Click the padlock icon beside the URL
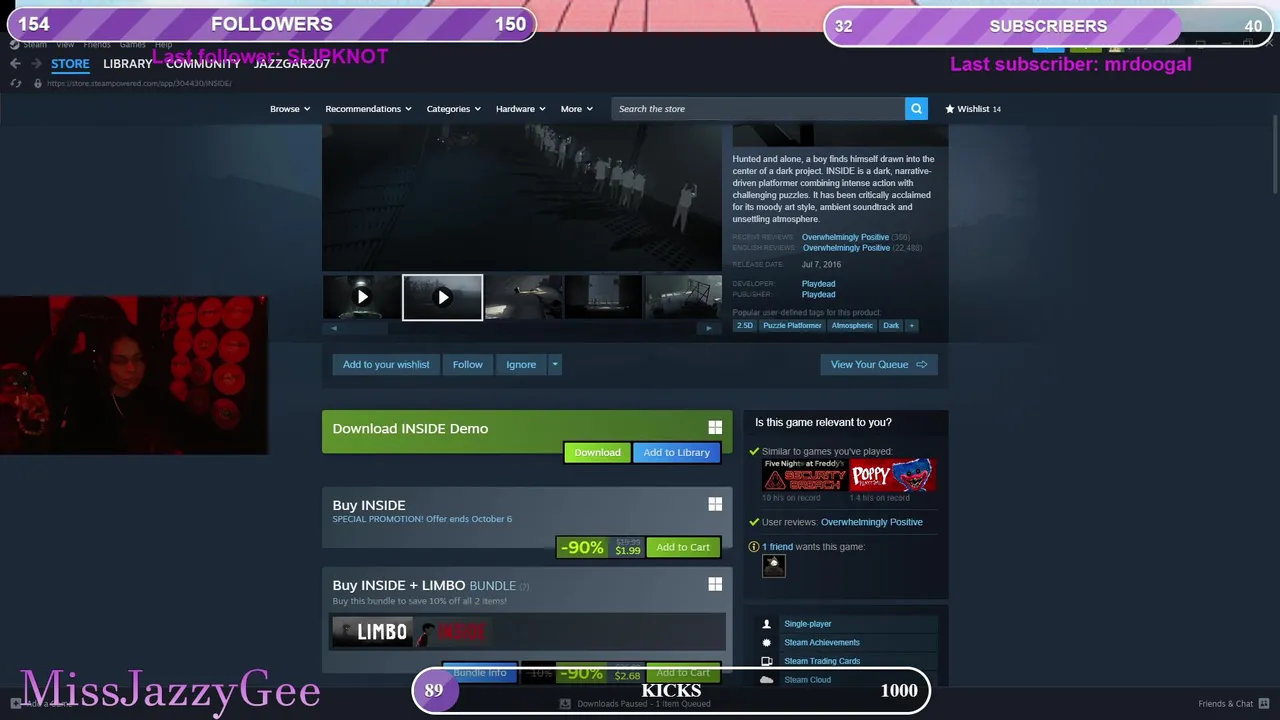1280x720 pixels. click(x=37, y=83)
